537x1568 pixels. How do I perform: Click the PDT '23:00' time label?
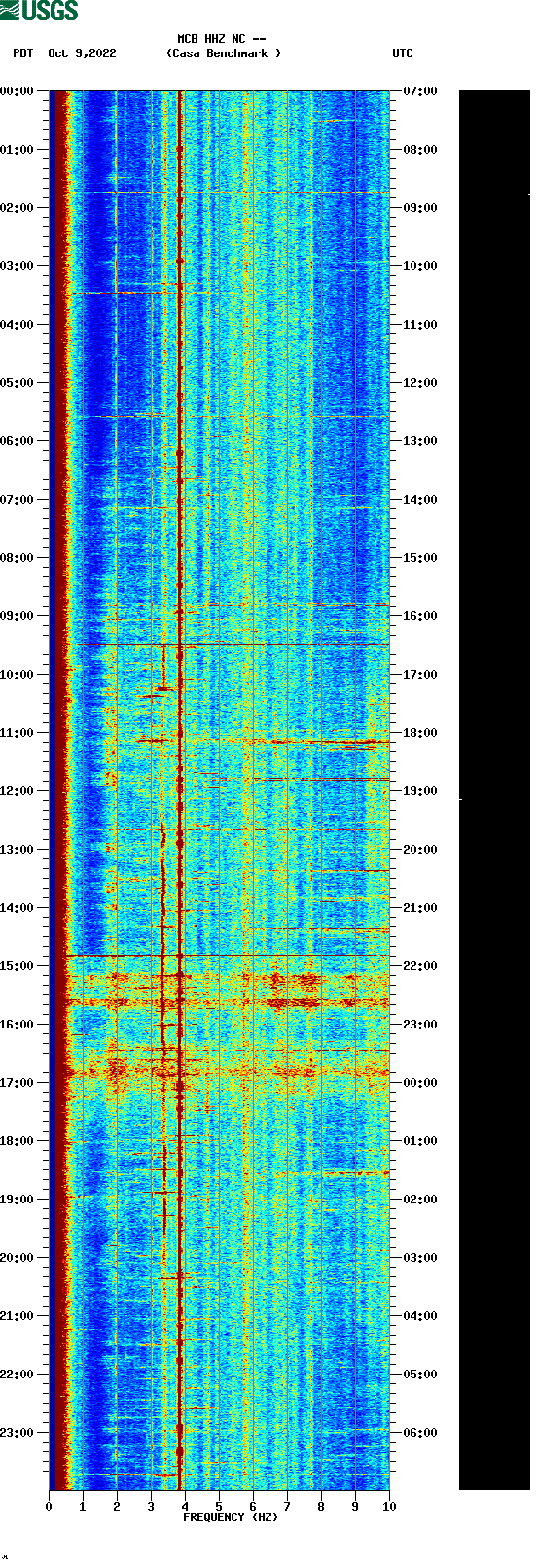click(x=18, y=1433)
